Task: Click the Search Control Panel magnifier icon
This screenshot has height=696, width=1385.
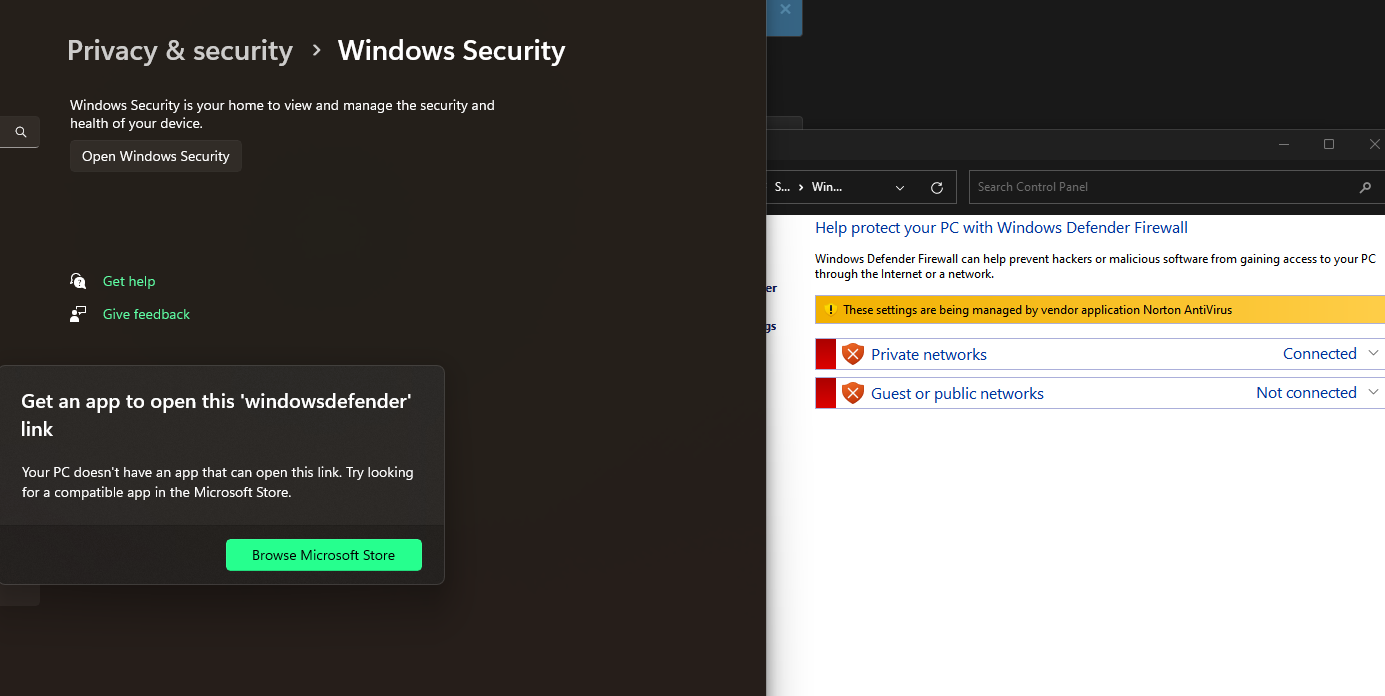Action: pos(1365,187)
